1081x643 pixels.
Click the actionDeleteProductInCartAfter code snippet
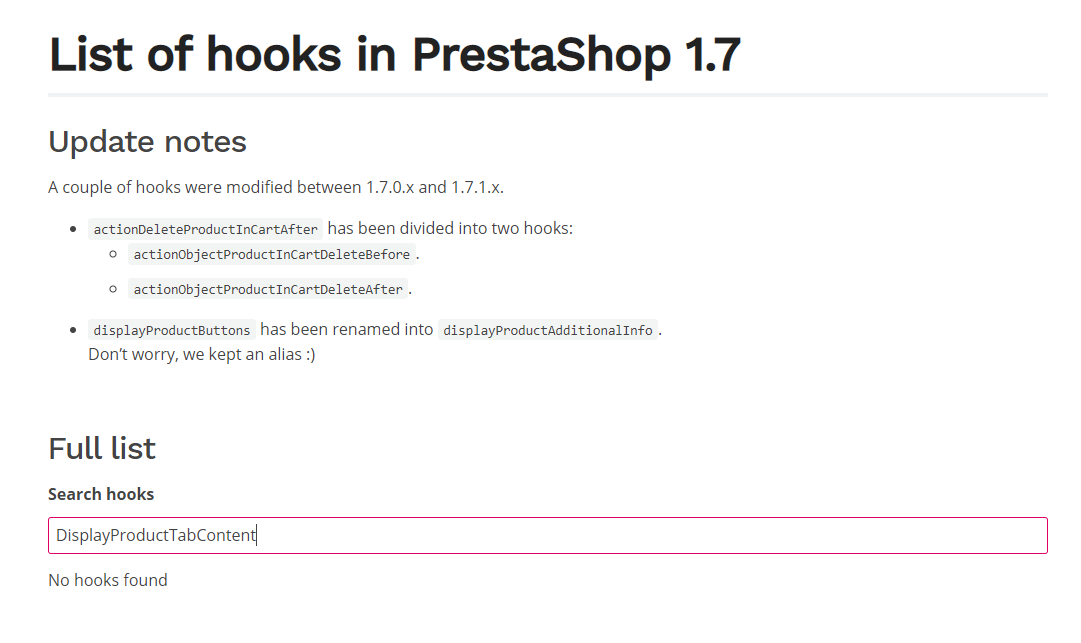point(205,229)
